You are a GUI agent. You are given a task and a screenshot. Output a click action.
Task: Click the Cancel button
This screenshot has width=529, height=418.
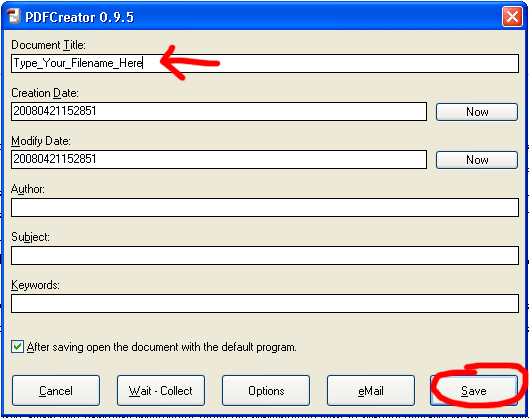click(56, 391)
